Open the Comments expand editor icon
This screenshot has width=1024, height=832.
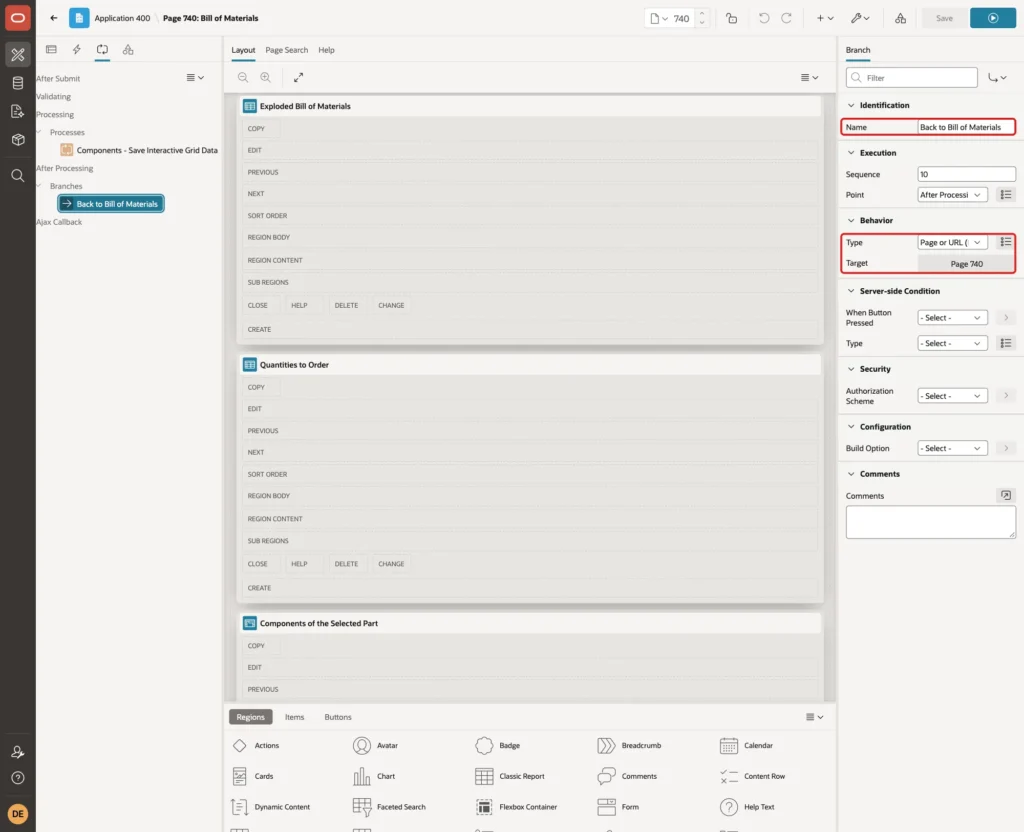pos(1006,496)
